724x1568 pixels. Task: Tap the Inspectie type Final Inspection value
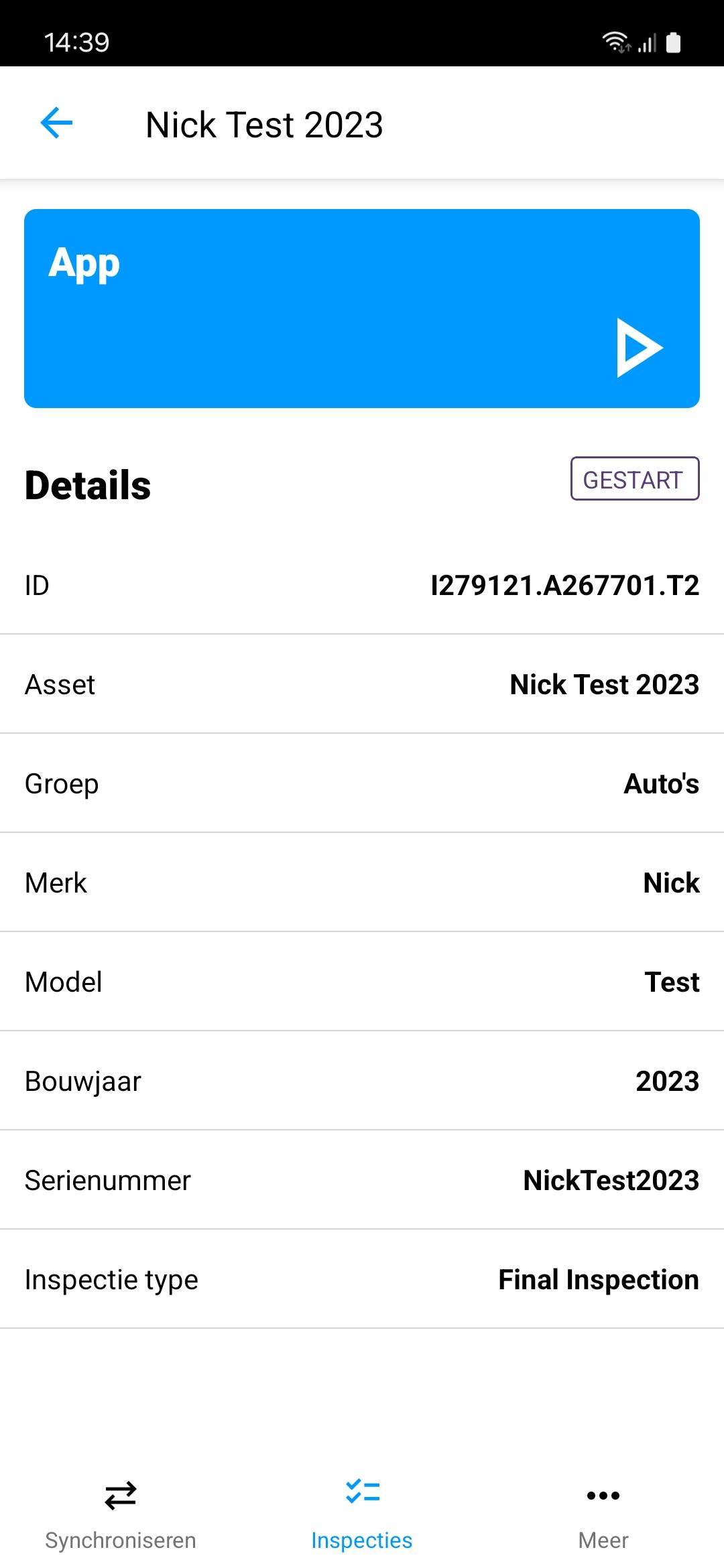[x=598, y=1279]
